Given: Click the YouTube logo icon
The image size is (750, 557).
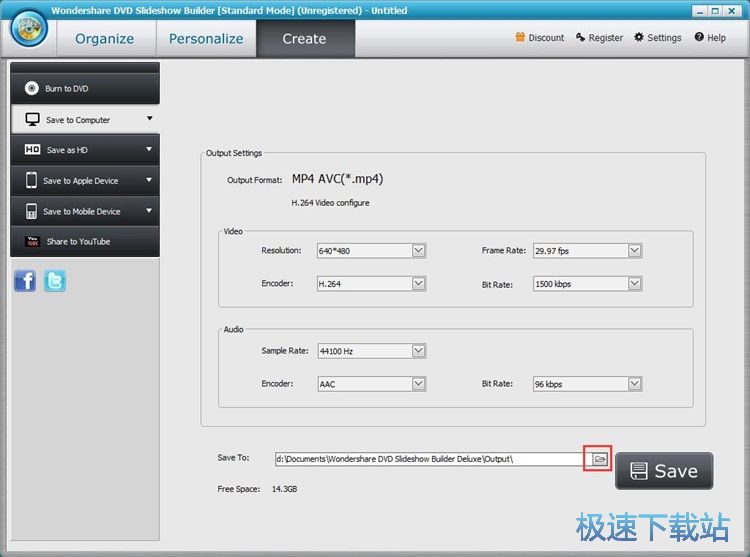Looking at the screenshot, I should click(x=33, y=241).
